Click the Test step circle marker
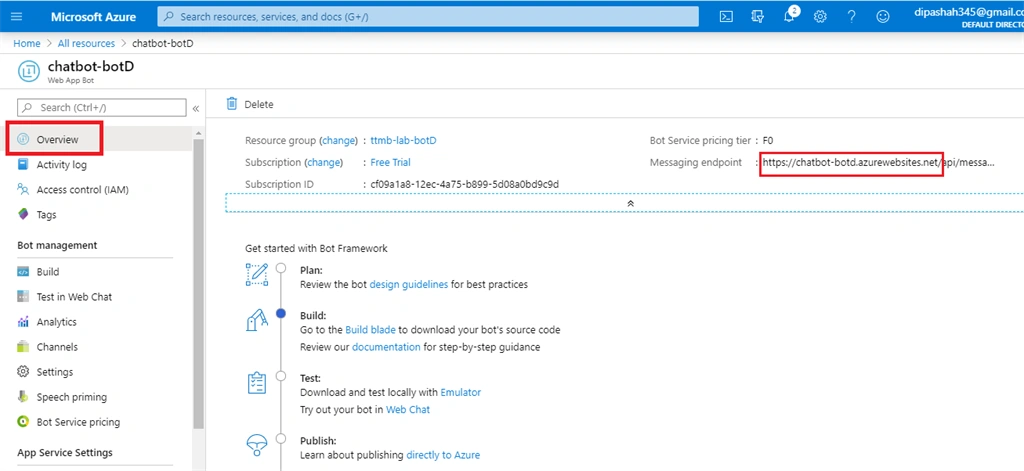The image size is (1024, 471). tap(281, 376)
